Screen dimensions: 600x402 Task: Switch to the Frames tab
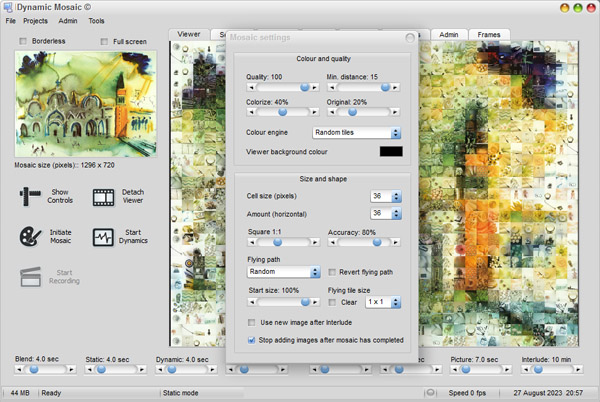[489, 34]
